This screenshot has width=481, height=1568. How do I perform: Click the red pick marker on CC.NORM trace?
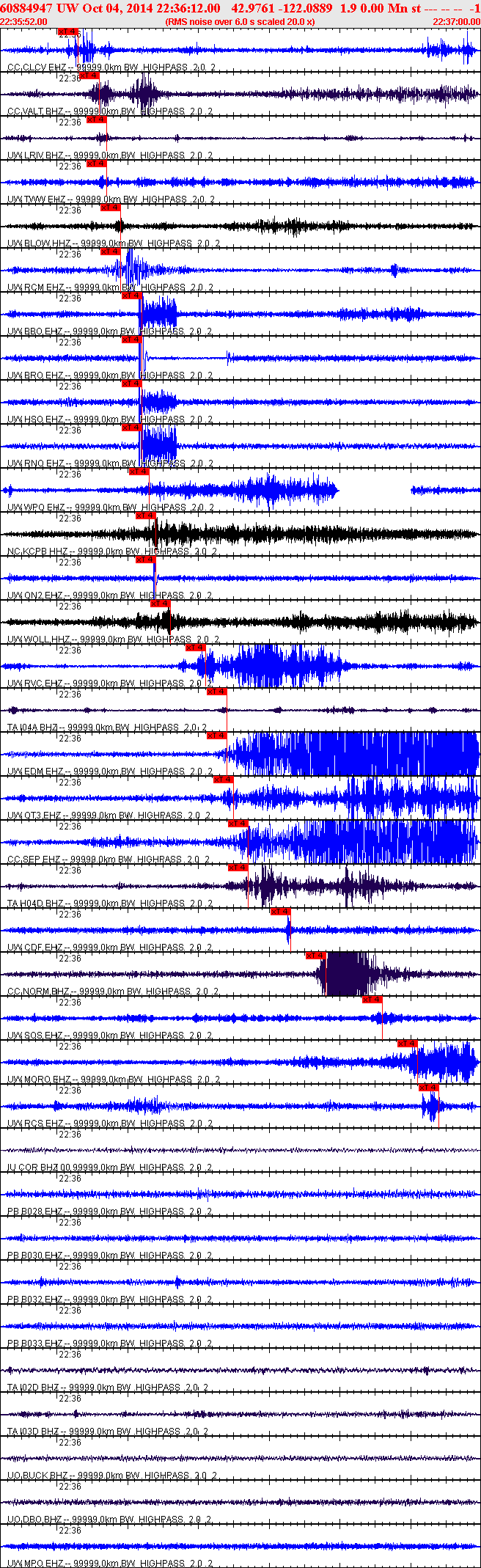point(316,956)
